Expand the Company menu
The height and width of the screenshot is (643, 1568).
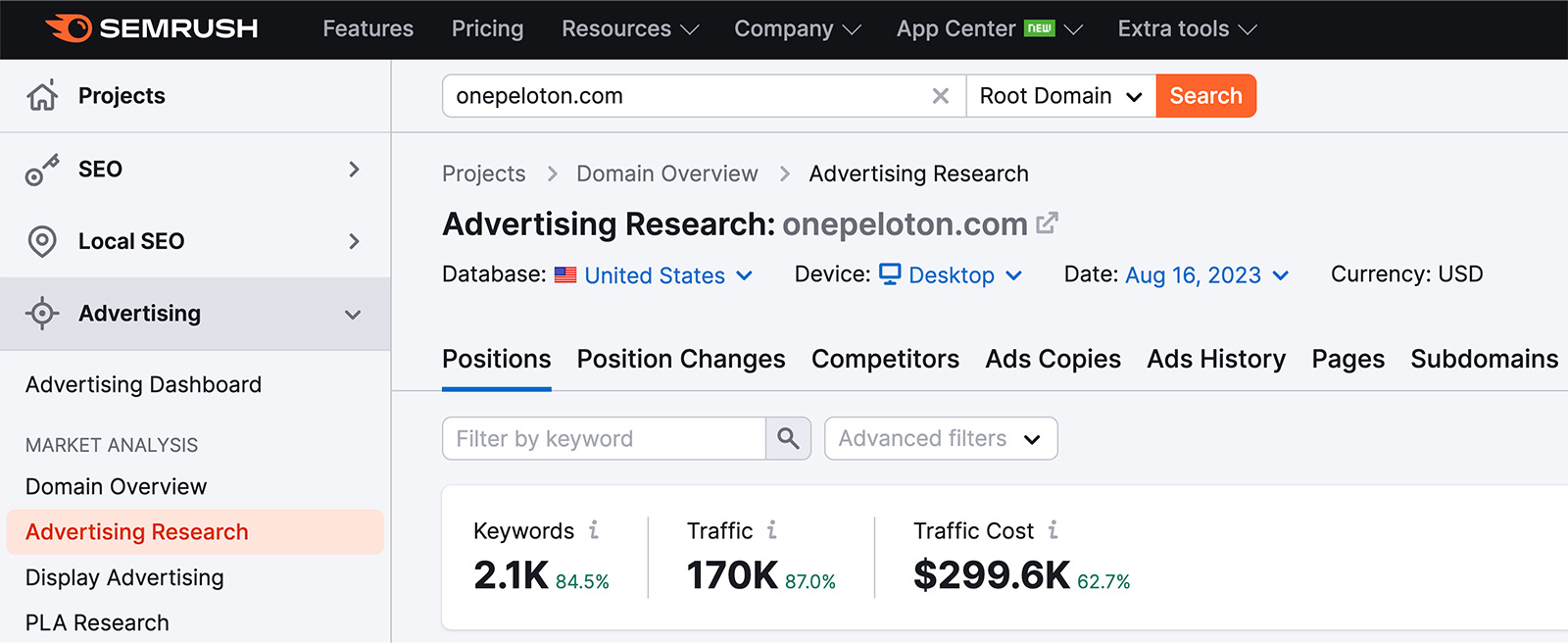coord(798,29)
